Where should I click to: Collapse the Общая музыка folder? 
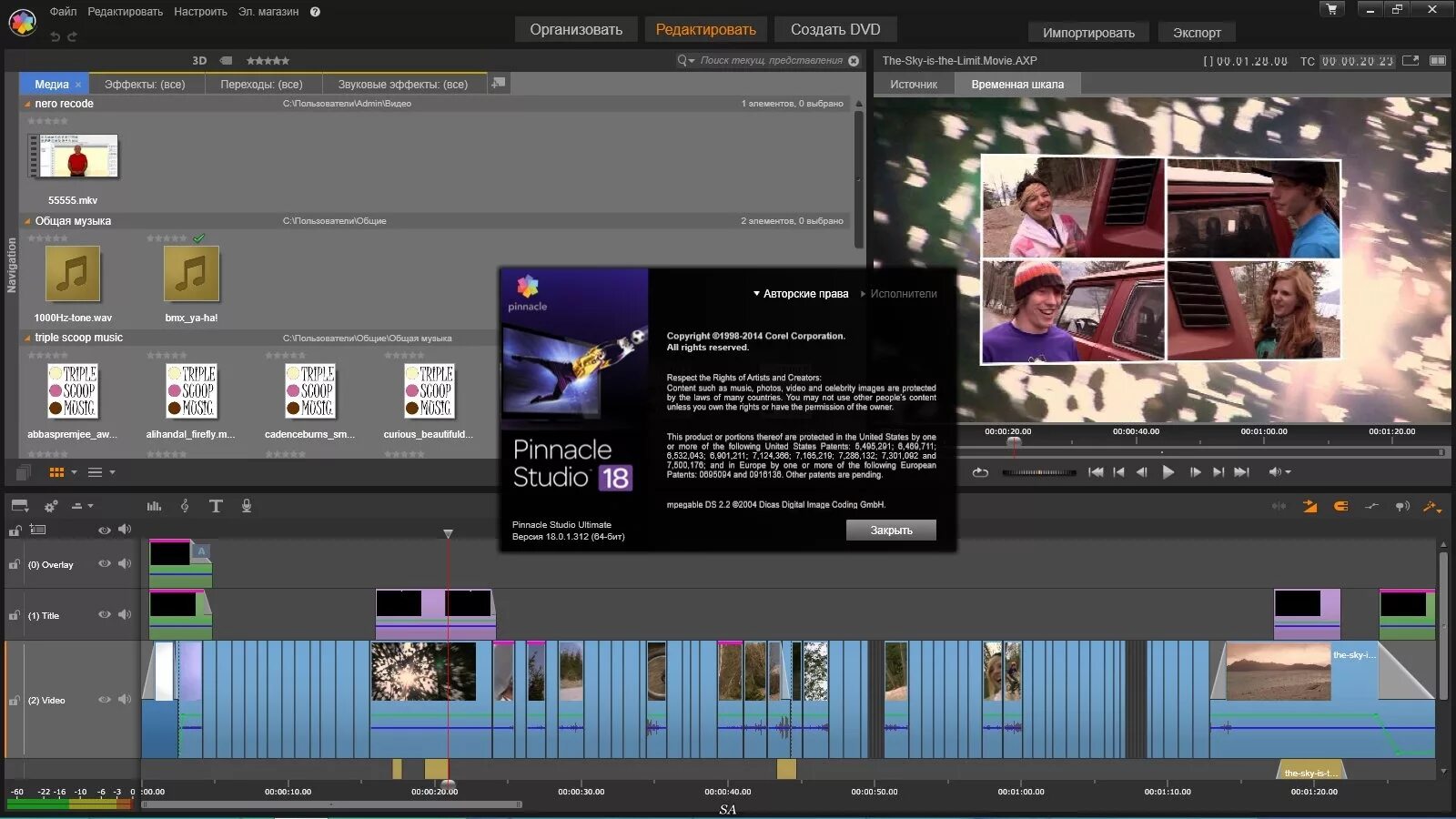coord(27,221)
